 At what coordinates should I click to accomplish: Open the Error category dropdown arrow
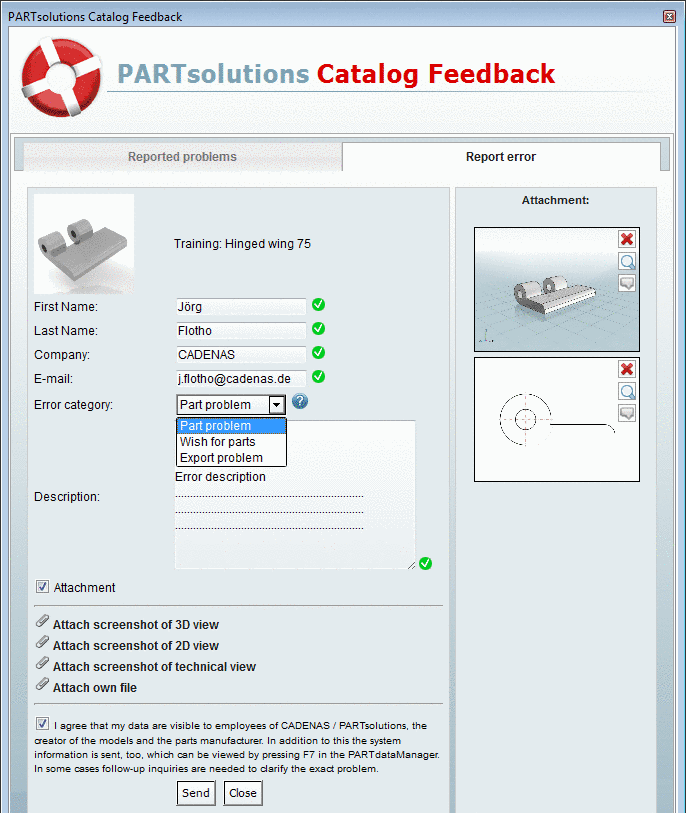tap(276, 405)
